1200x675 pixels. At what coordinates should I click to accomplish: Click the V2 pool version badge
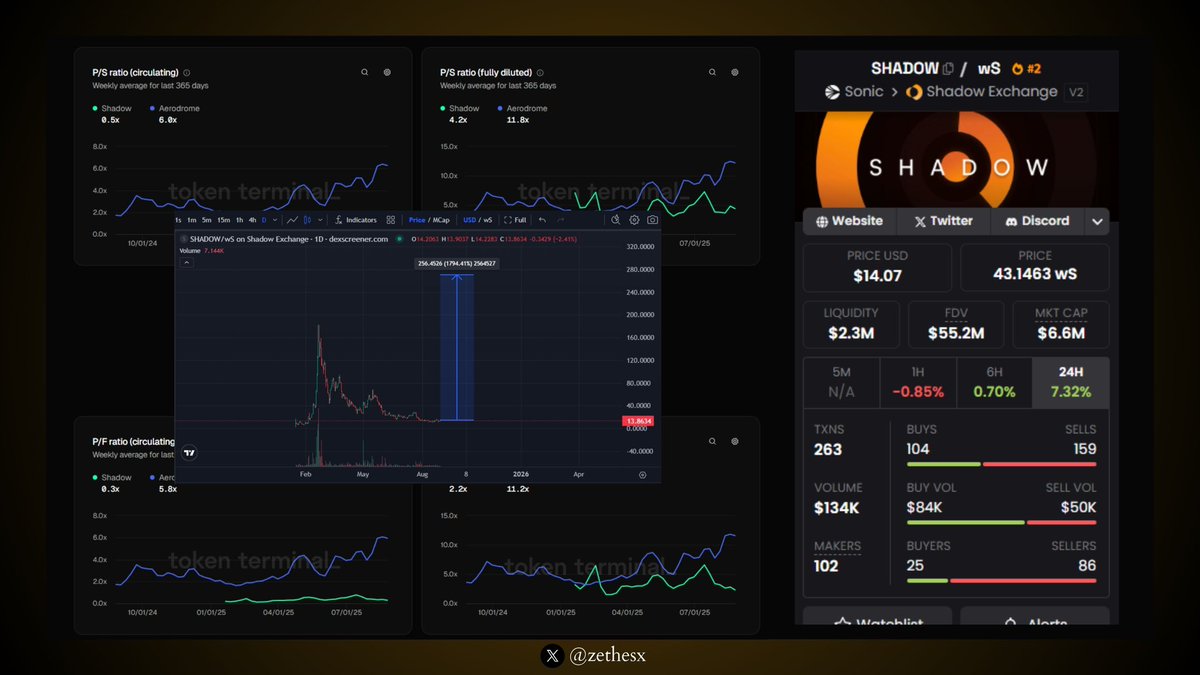pyautogui.click(x=1077, y=92)
